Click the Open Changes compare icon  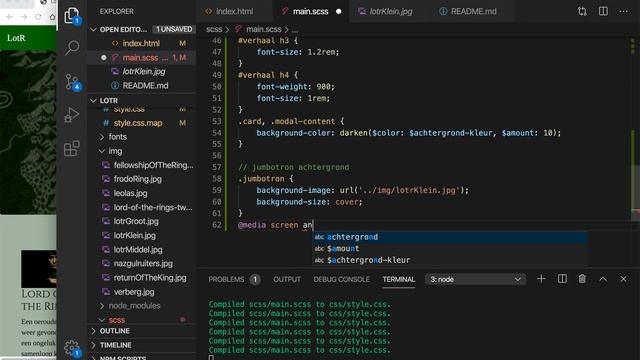[x=582, y=11]
